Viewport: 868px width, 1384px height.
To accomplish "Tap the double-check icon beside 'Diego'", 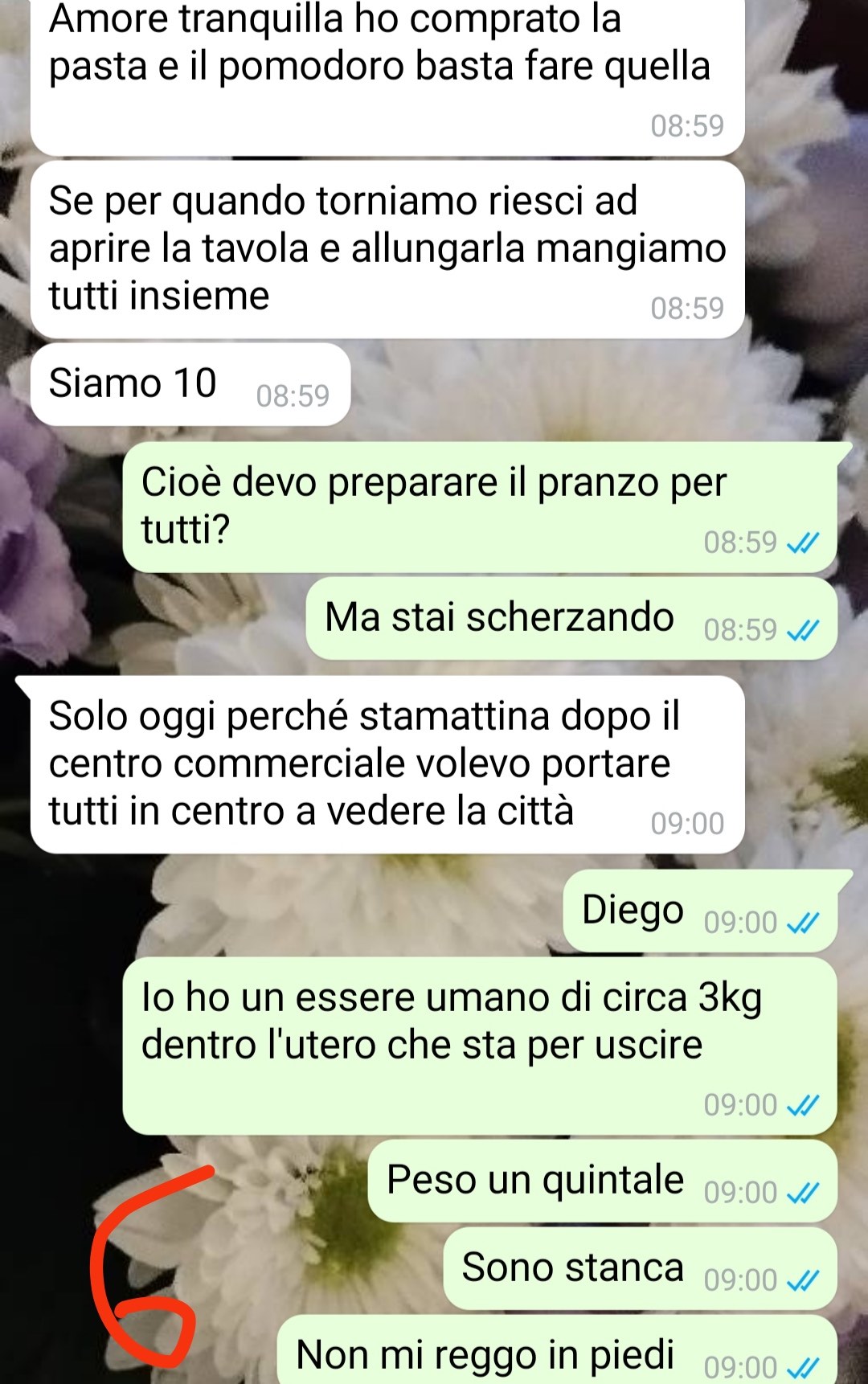I will [802, 923].
